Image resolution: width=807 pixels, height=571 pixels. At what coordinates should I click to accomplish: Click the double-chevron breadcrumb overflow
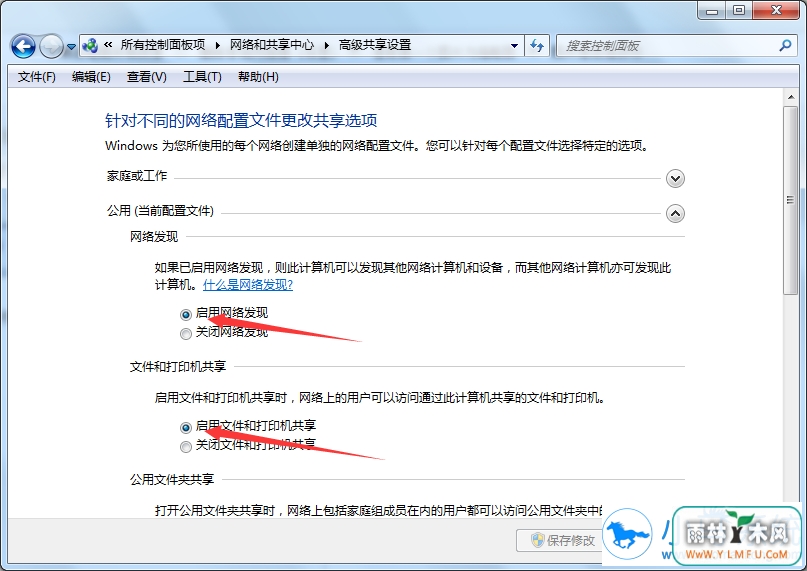[108, 45]
